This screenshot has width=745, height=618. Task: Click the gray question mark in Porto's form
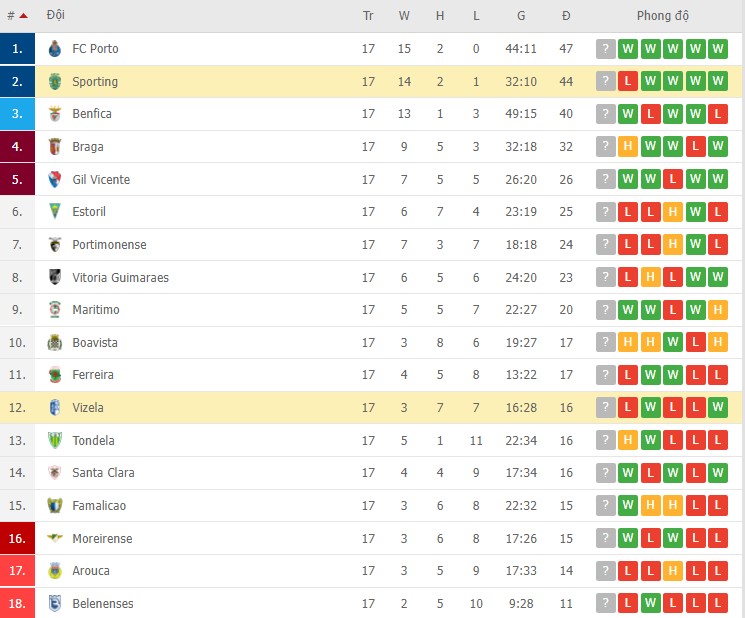605,49
